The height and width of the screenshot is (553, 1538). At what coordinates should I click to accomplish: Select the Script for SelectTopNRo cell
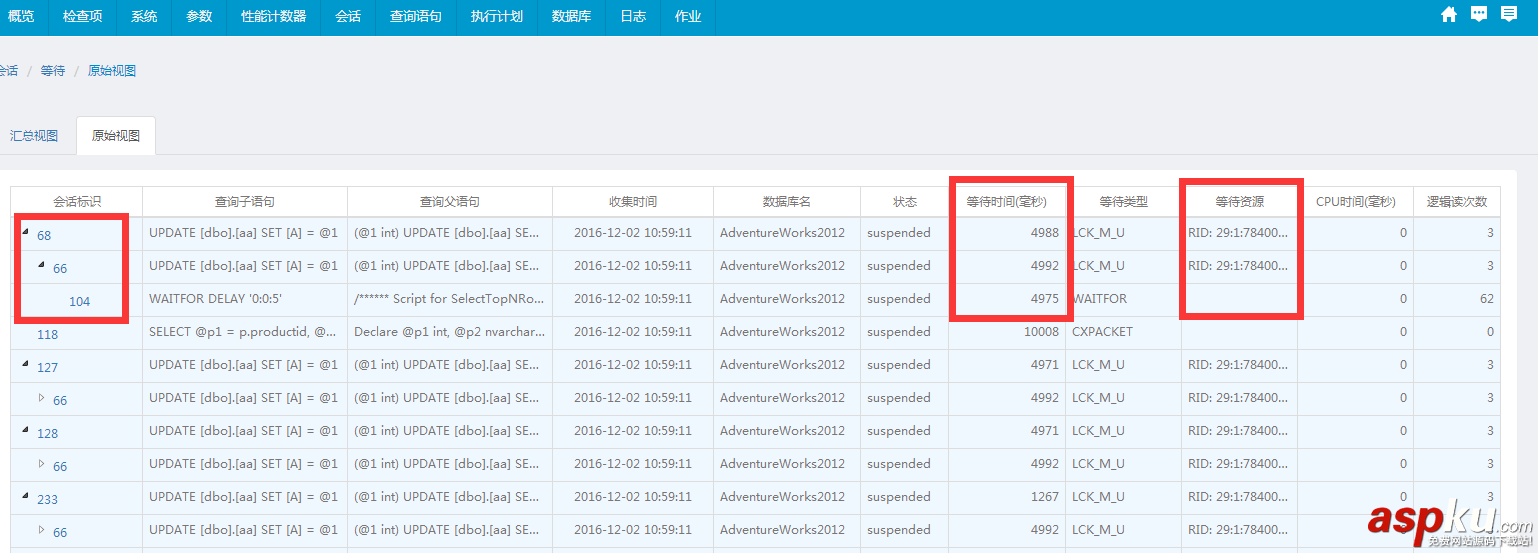[x=450, y=299]
